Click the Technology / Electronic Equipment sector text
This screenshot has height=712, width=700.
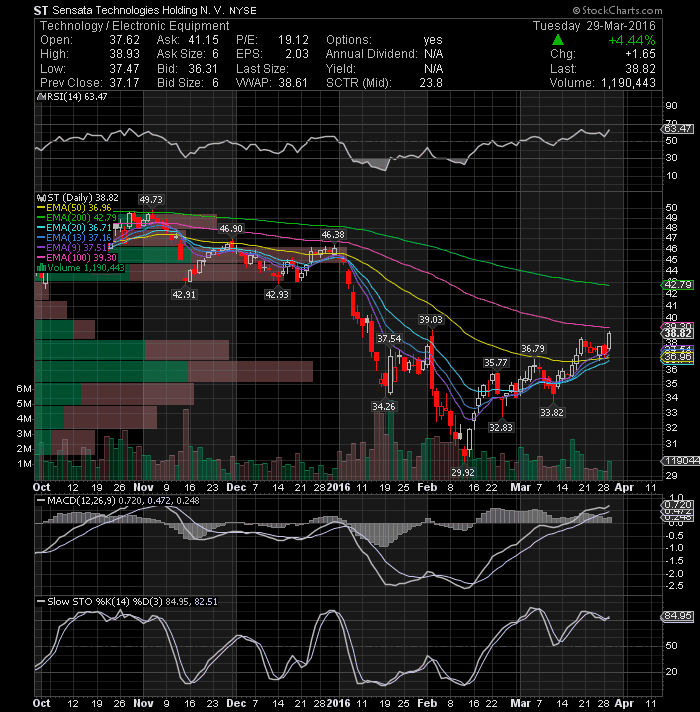pos(134,26)
